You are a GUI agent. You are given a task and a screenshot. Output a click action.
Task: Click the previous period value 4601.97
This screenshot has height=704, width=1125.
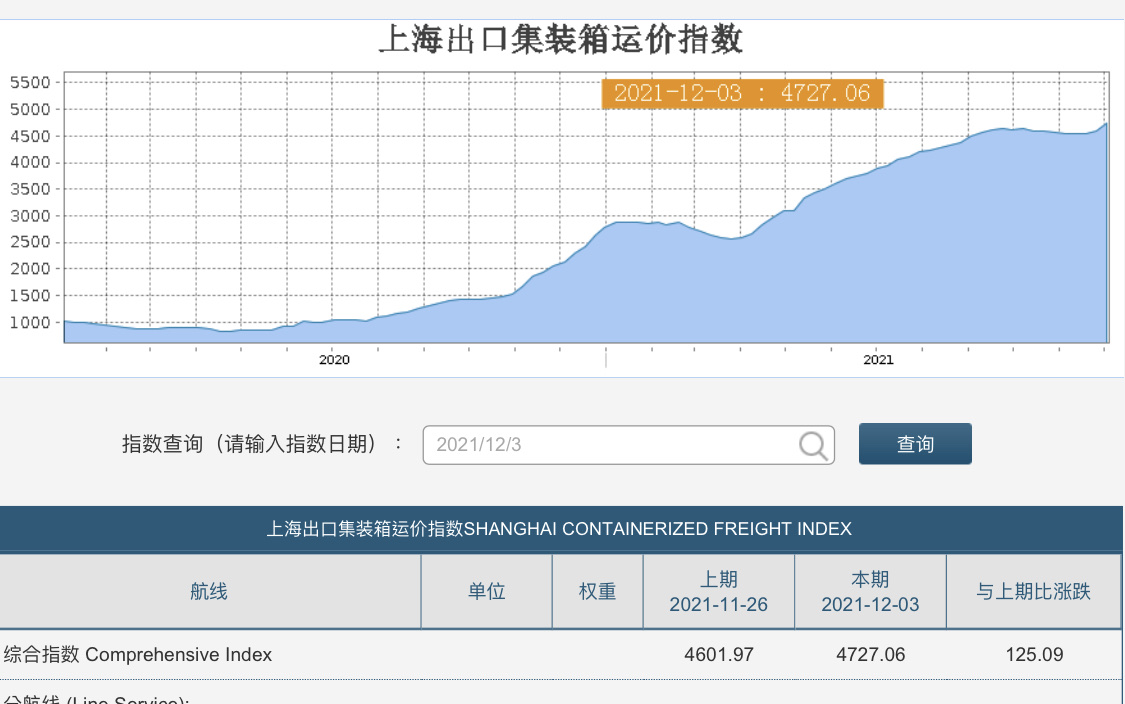pos(719,655)
